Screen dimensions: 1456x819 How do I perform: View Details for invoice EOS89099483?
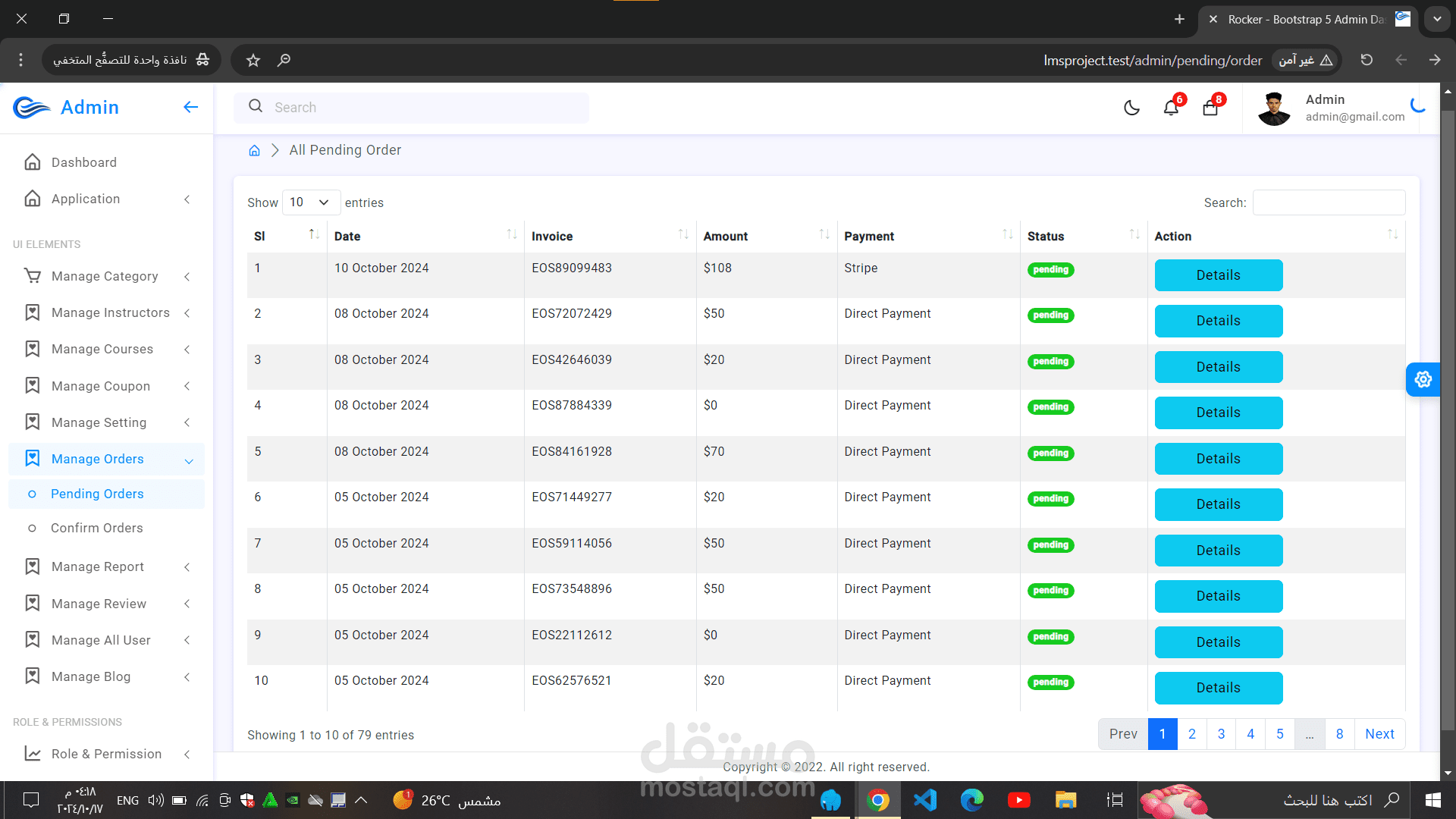tap(1218, 275)
